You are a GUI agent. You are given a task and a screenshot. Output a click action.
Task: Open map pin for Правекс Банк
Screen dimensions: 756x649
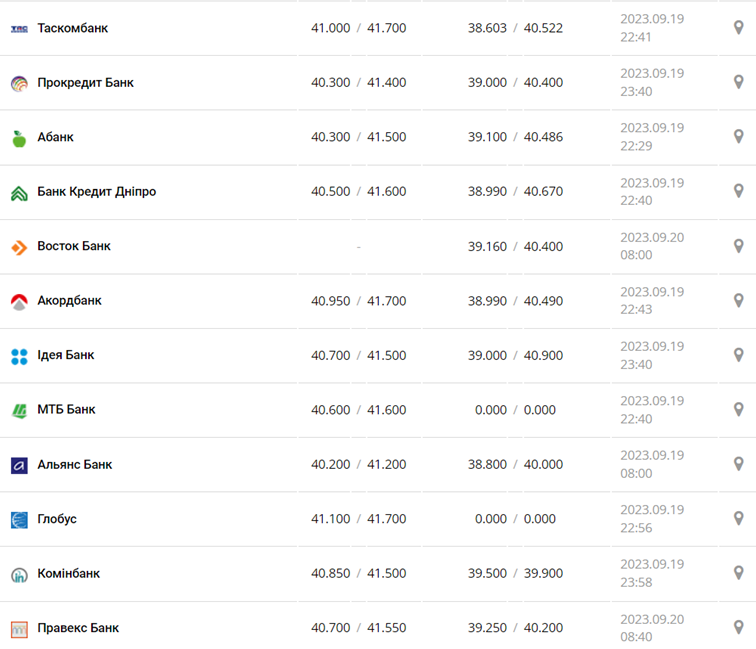739,628
